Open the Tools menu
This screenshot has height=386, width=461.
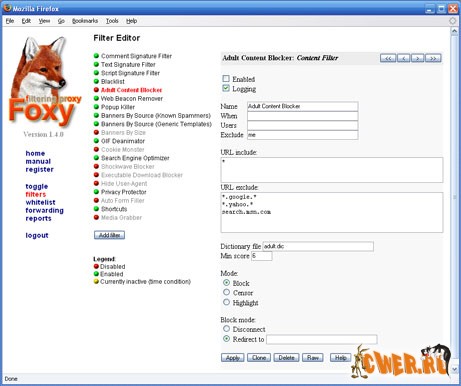point(112,21)
